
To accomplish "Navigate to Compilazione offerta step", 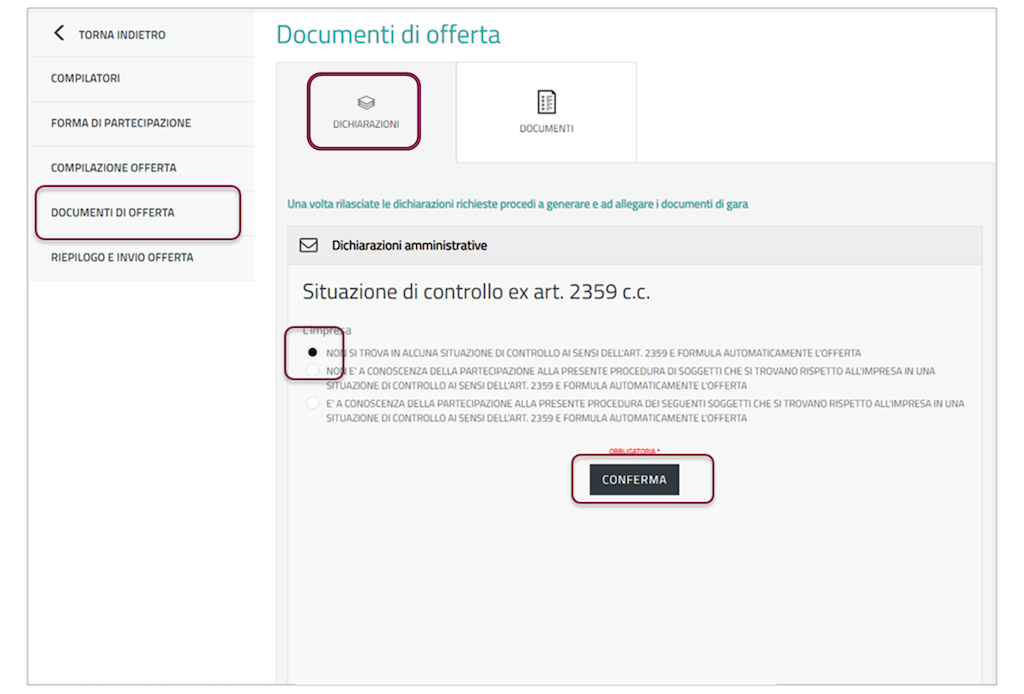I will point(113,168).
